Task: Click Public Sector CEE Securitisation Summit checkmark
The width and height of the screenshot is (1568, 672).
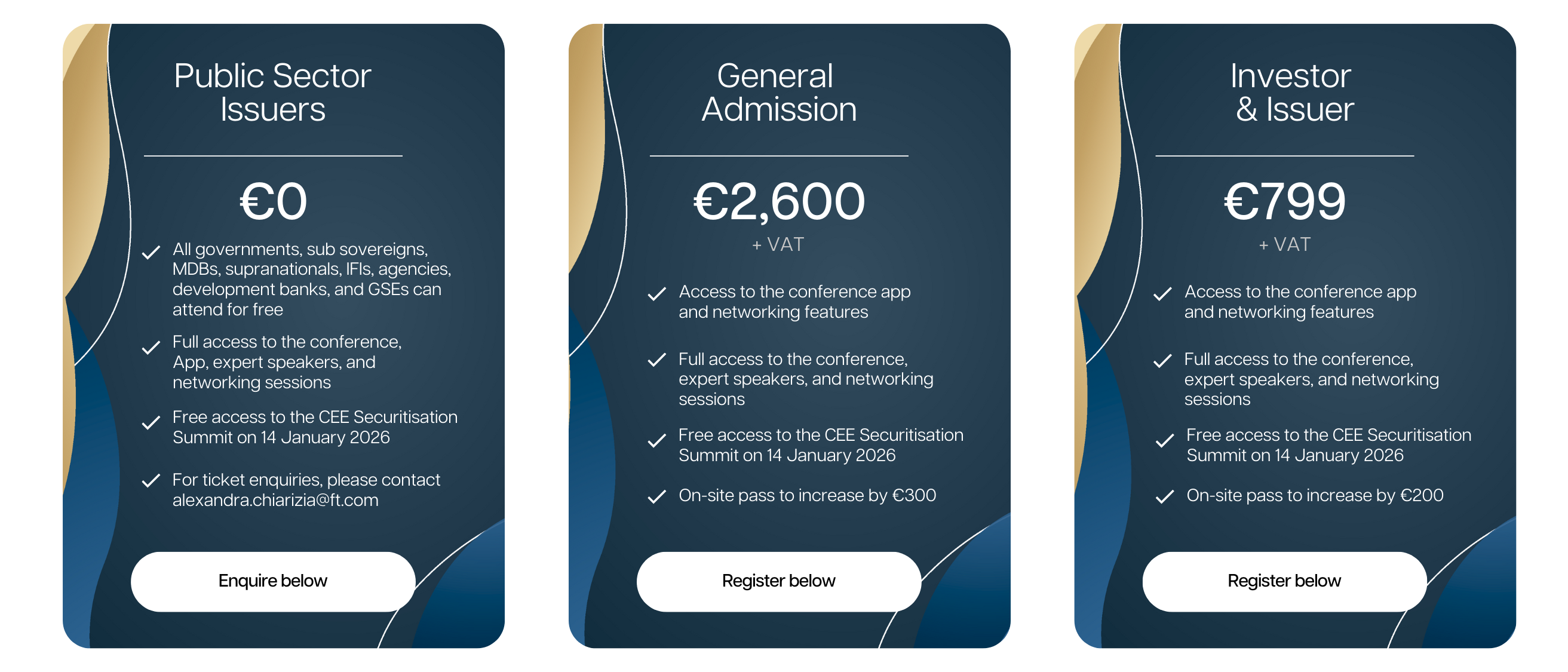Action: [151, 422]
